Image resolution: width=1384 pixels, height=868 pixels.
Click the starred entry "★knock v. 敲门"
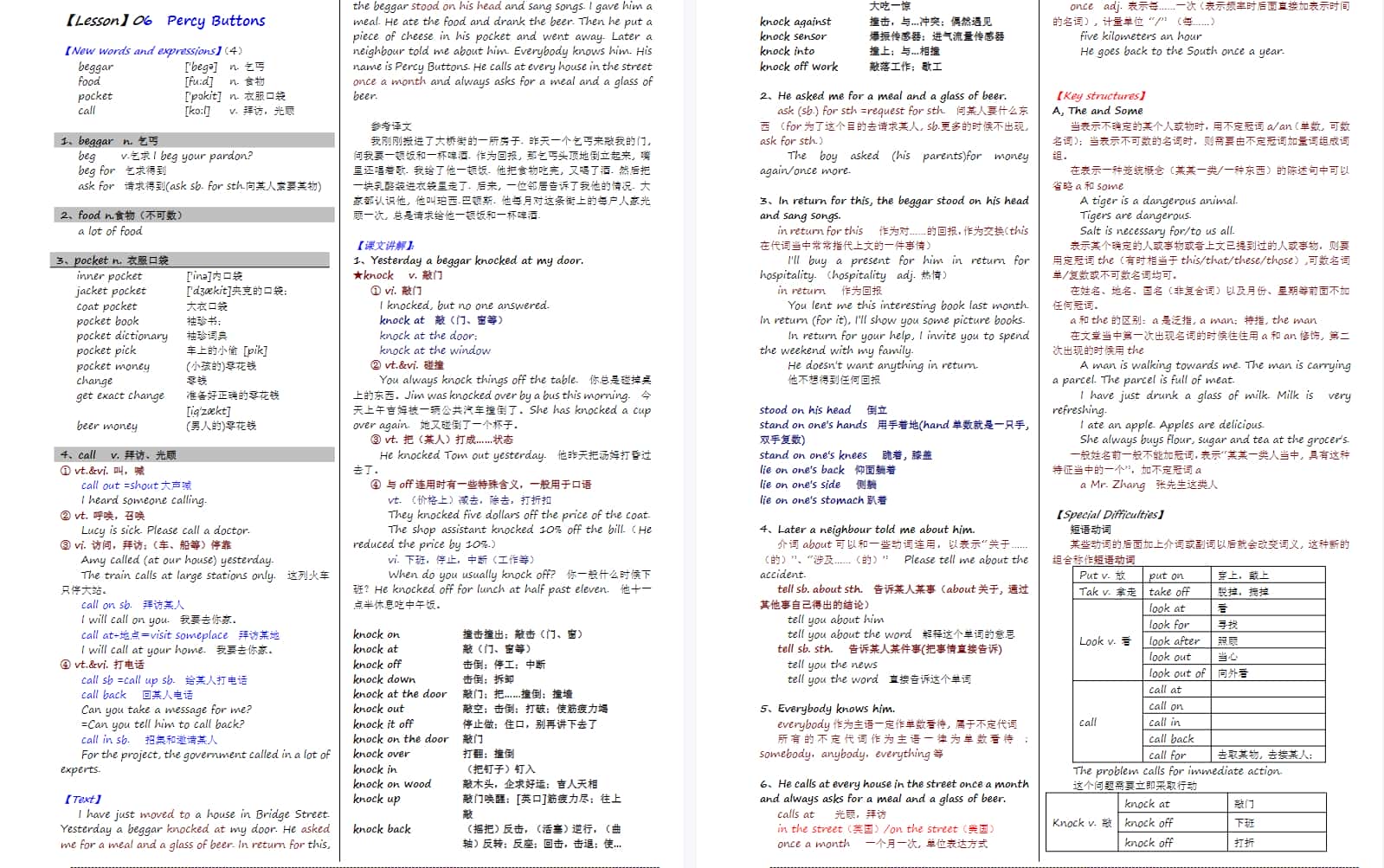tap(397, 275)
